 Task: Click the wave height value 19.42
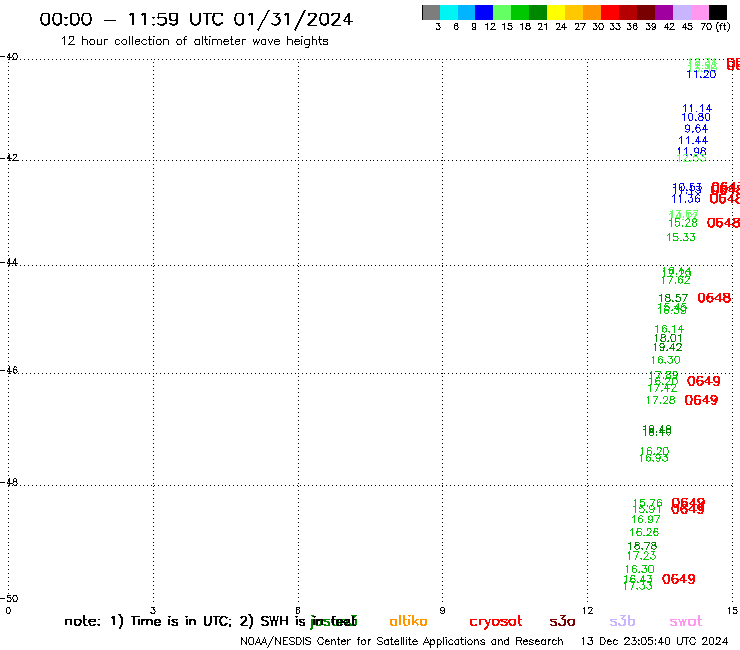(668, 347)
